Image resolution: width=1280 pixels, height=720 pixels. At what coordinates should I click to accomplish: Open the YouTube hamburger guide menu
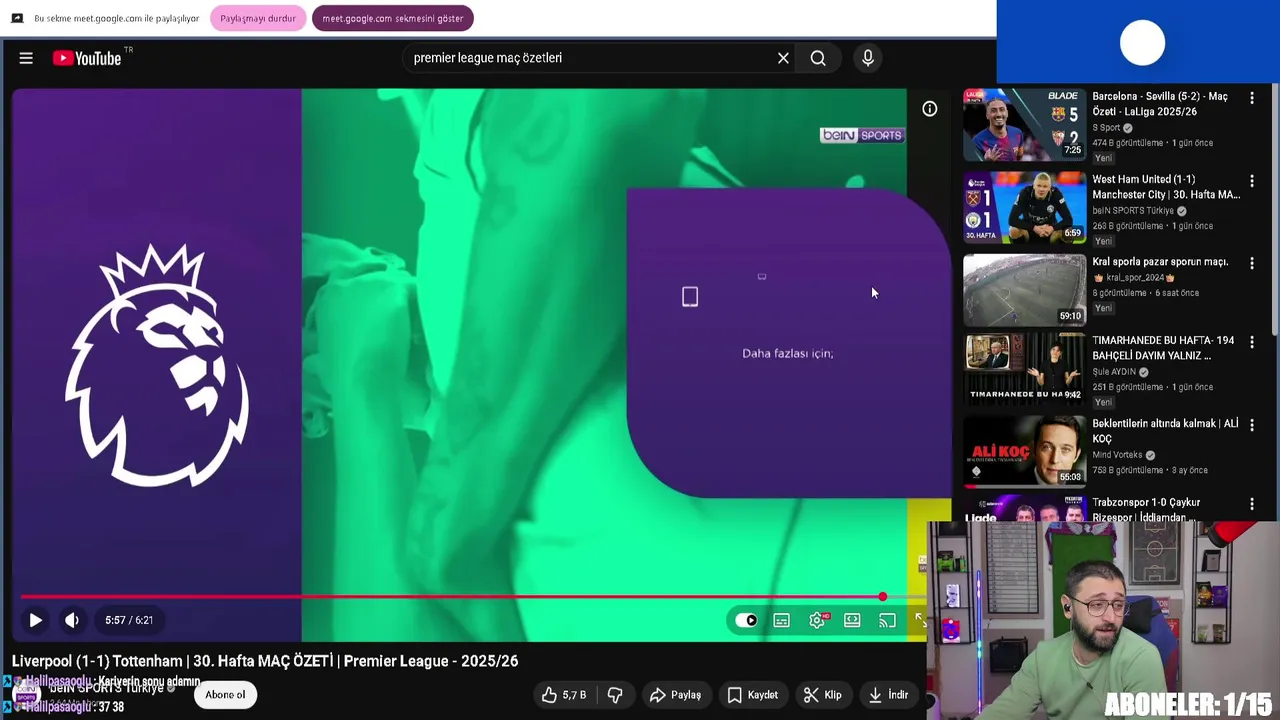tap(26, 58)
